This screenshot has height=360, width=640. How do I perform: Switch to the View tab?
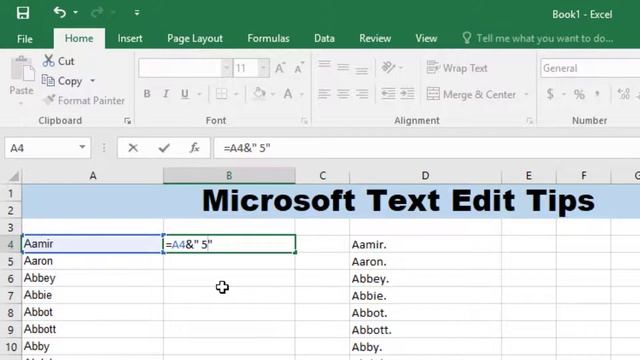click(x=426, y=38)
